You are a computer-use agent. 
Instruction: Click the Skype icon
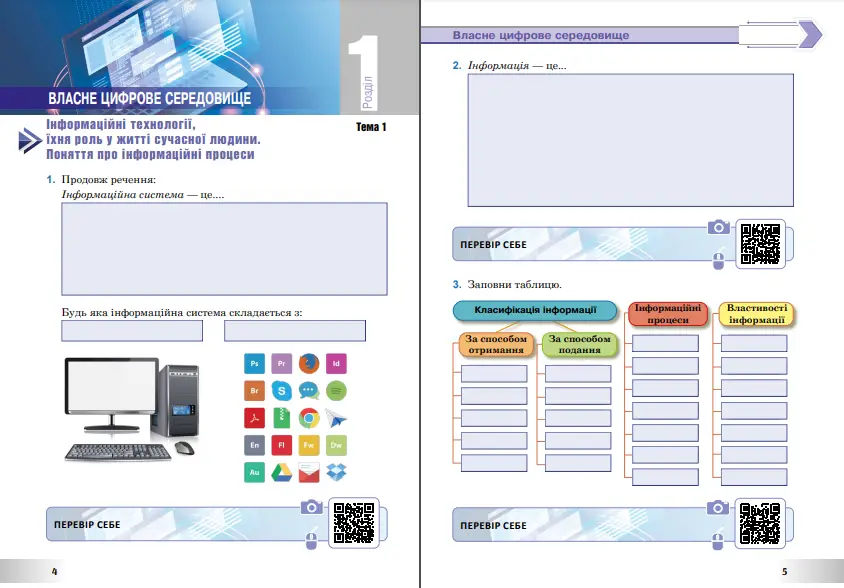(282, 390)
